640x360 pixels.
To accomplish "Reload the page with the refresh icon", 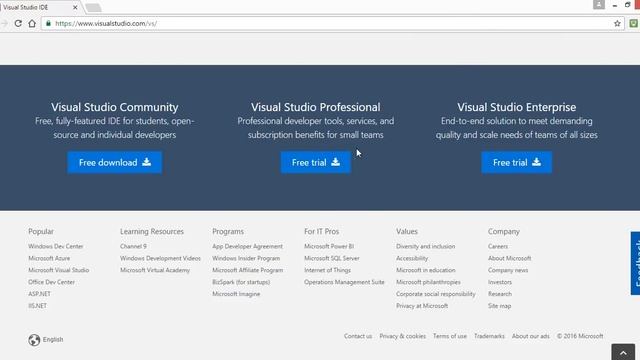I will point(18,23).
